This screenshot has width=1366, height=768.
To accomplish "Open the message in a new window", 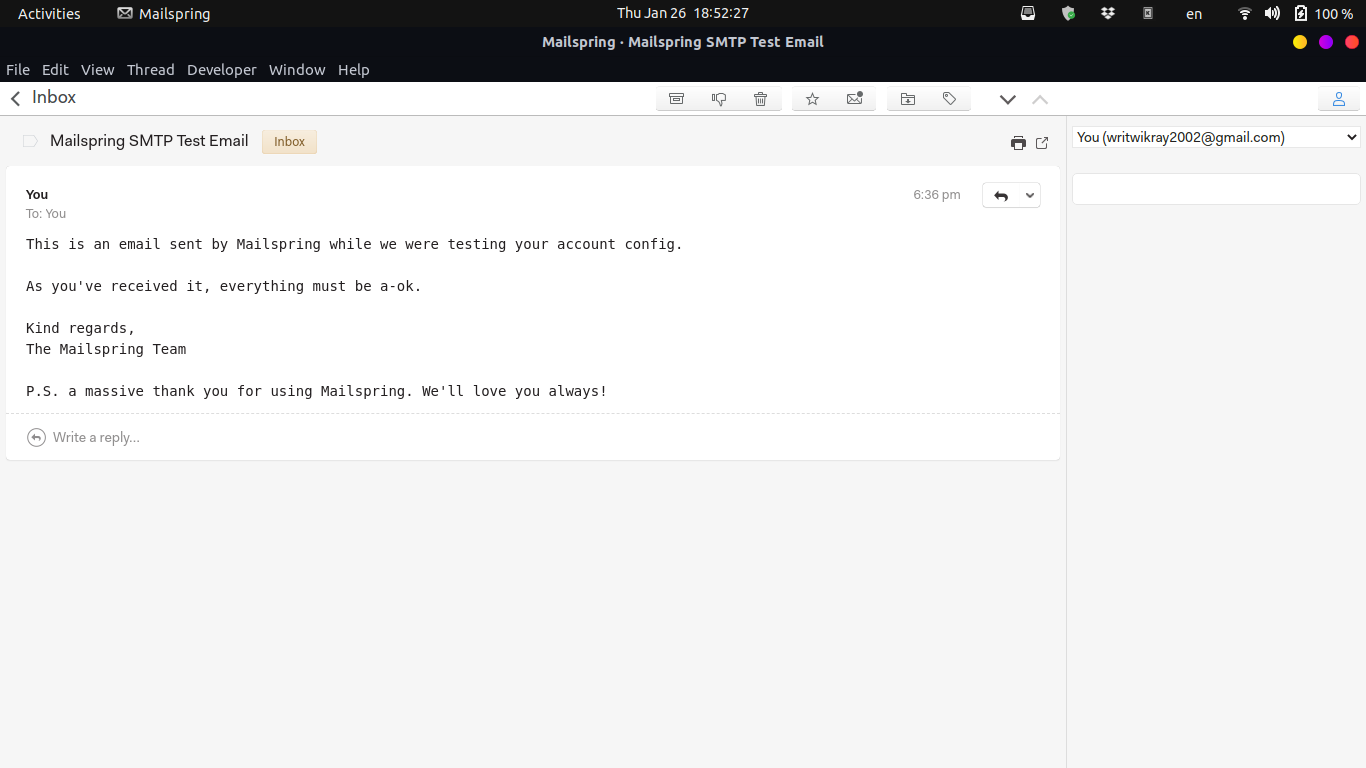I will [x=1041, y=142].
